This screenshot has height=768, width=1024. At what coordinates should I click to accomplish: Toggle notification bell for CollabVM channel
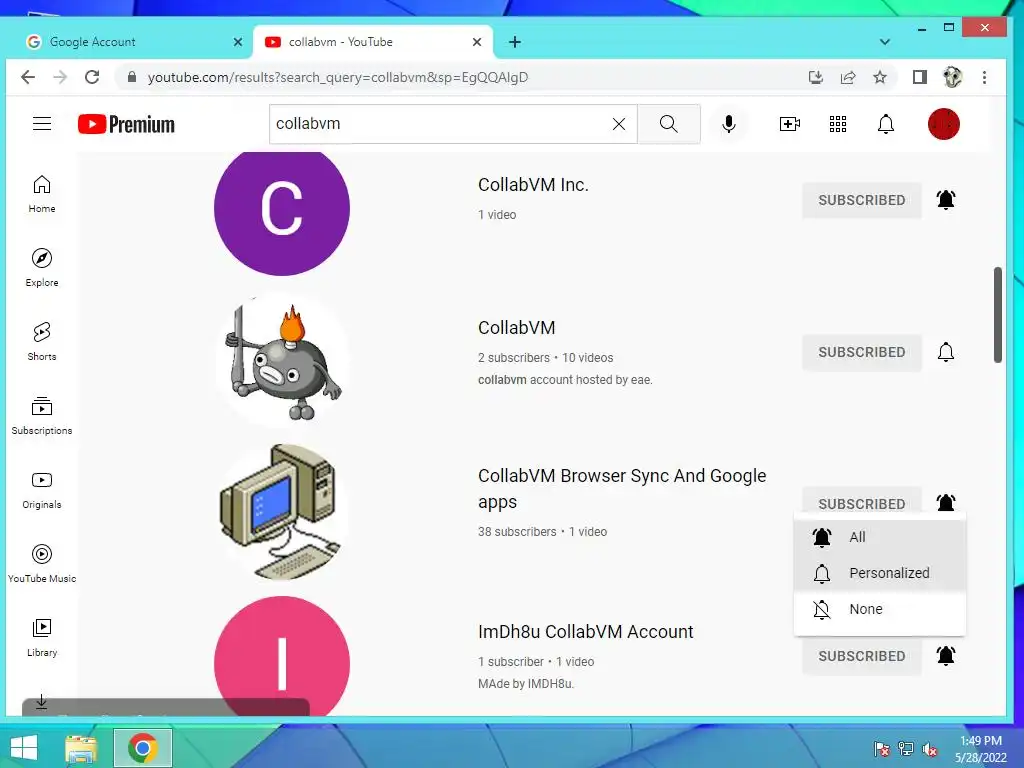click(946, 352)
